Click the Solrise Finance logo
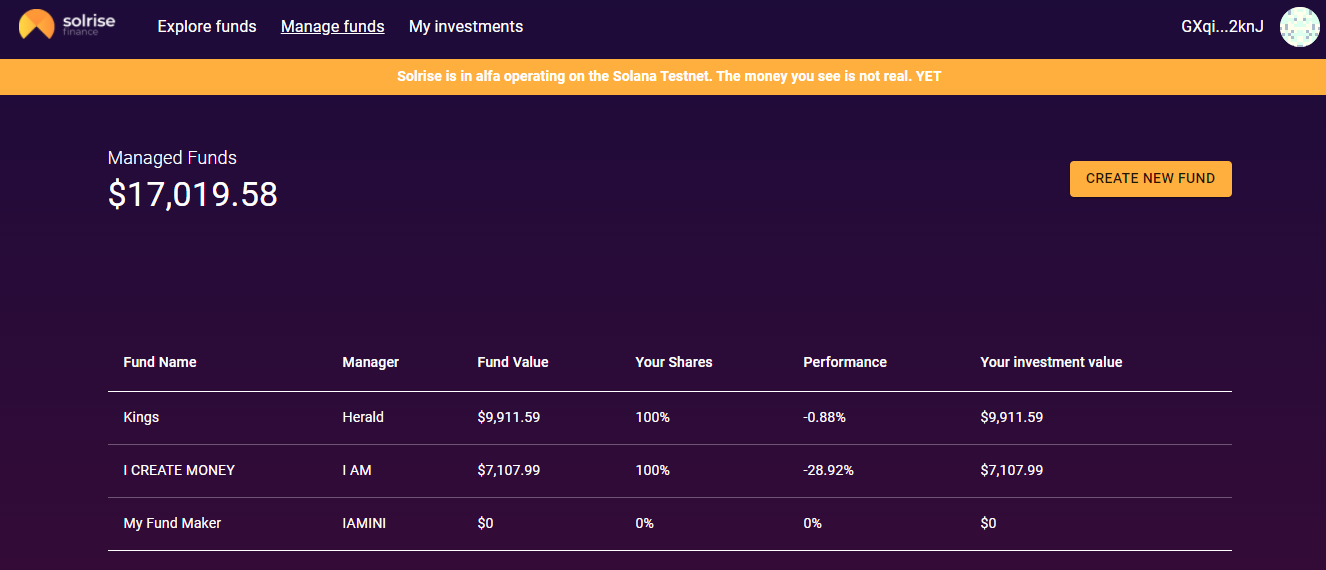The image size is (1326, 570). [x=67, y=25]
